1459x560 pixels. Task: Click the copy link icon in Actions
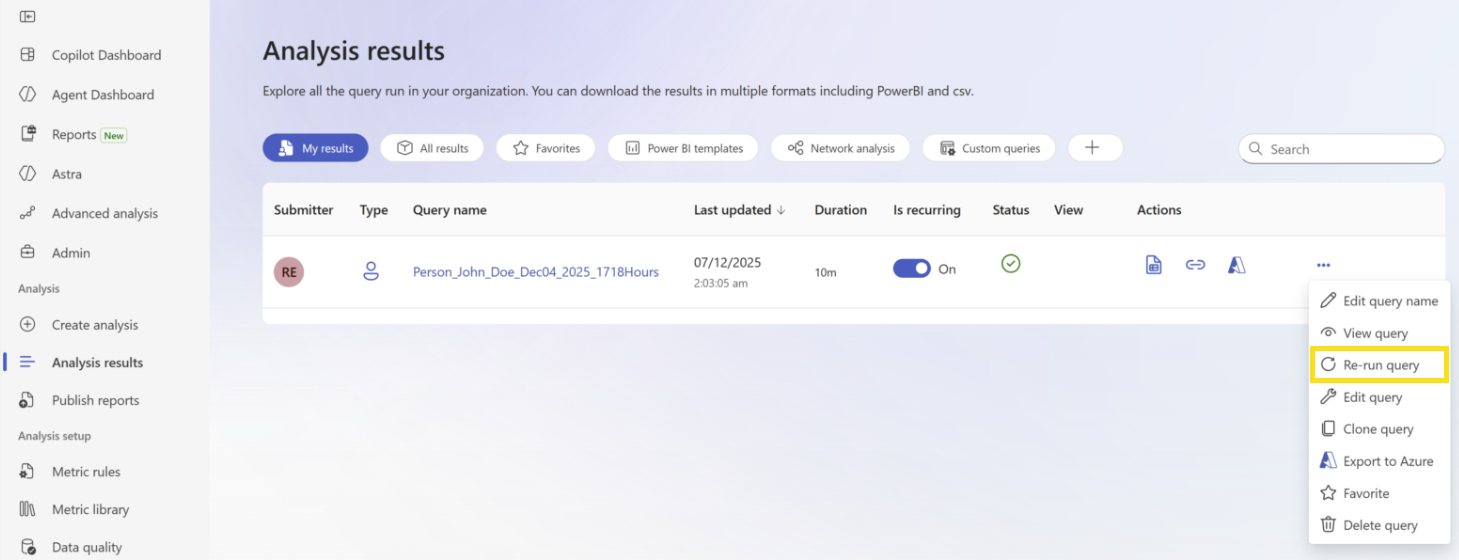(1195, 265)
